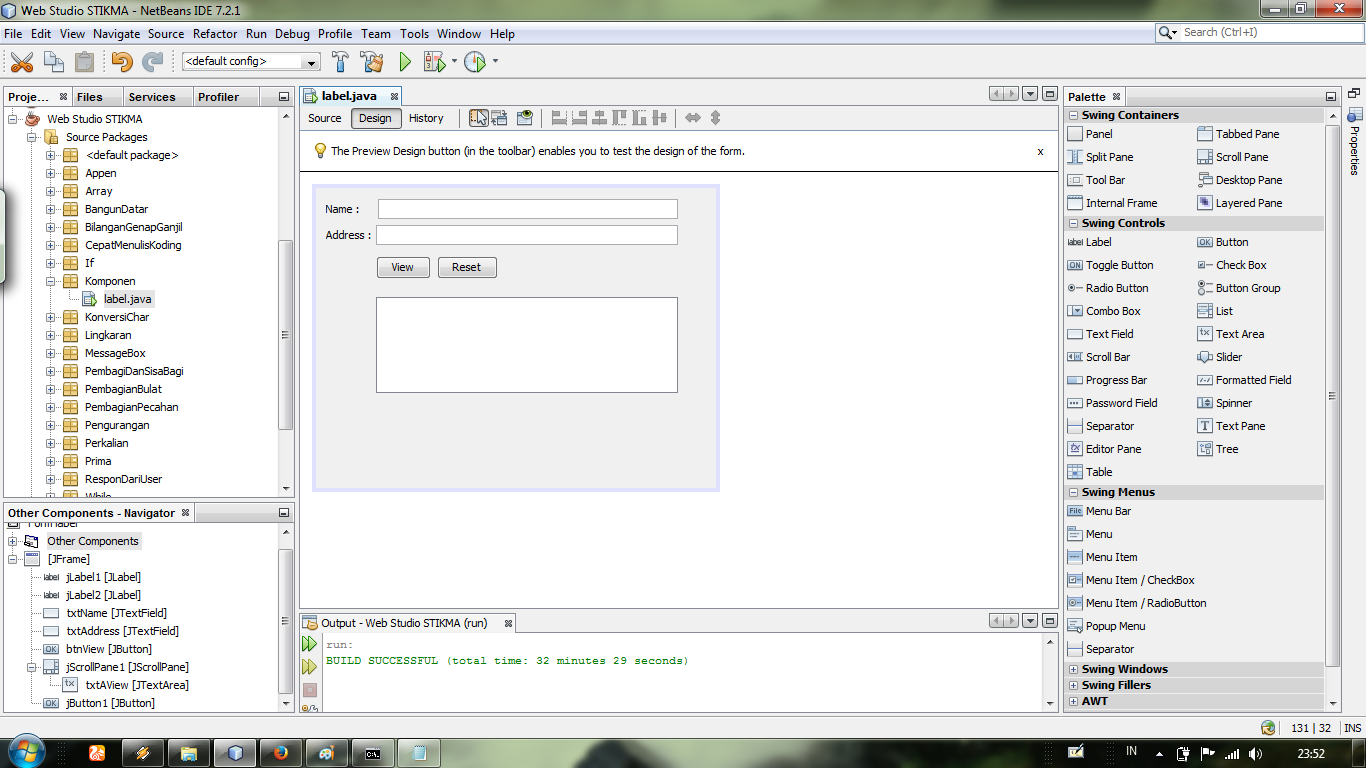Viewport: 1366px width, 769px height.
Task: Switch to the Source tab of label.java
Action: click(323, 118)
